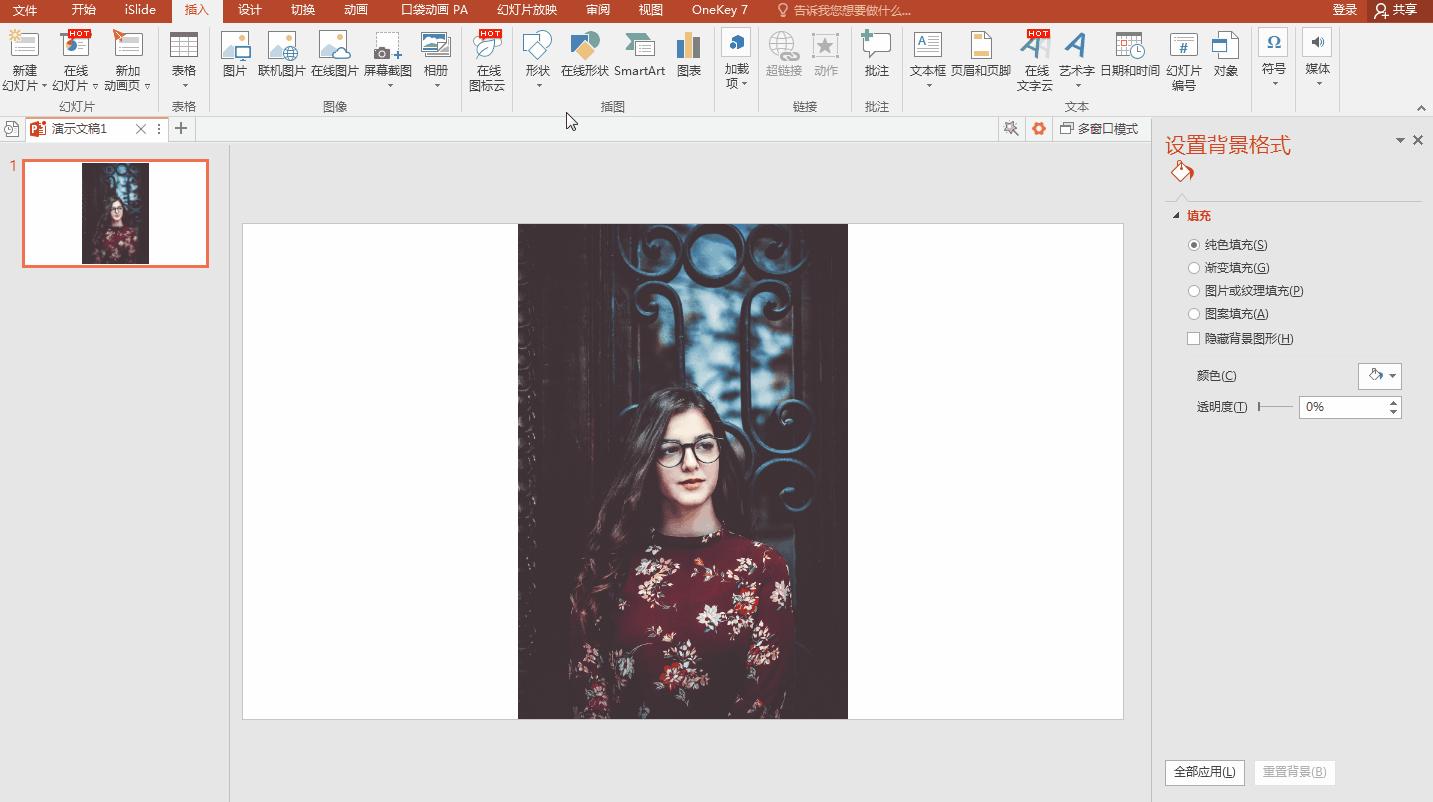Viewport: 1433px width, 802px height.
Task: Choose 图片或纹理填充 radio button
Action: [1194, 291]
